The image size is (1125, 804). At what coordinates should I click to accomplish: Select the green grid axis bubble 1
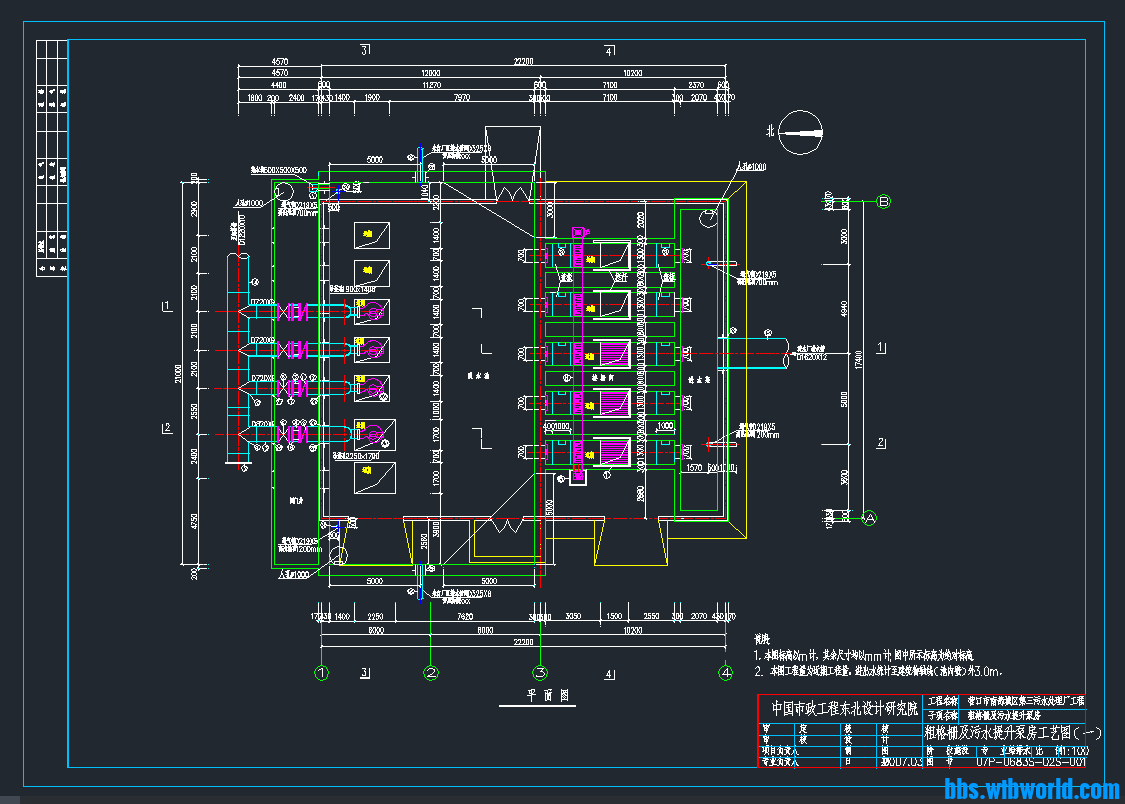(x=321, y=673)
